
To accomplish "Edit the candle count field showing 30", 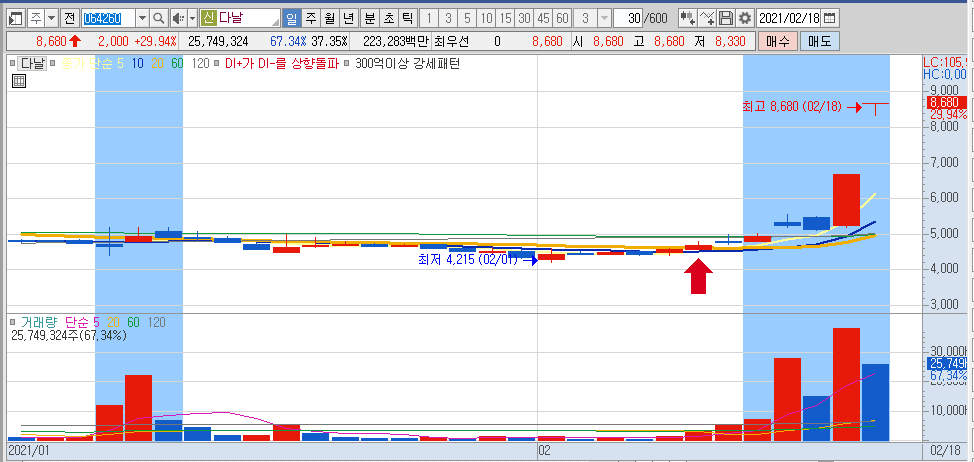I will coord(629,19).
